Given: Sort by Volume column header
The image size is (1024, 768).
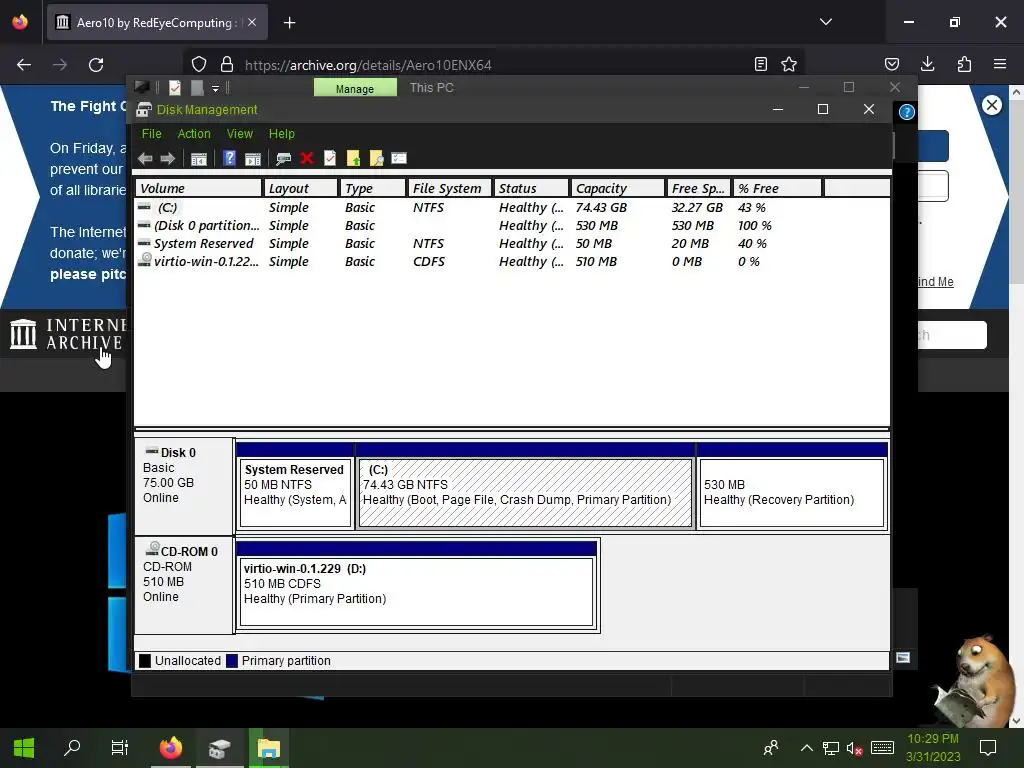Looking at the screenshot, I should click(x=199, y=188).
